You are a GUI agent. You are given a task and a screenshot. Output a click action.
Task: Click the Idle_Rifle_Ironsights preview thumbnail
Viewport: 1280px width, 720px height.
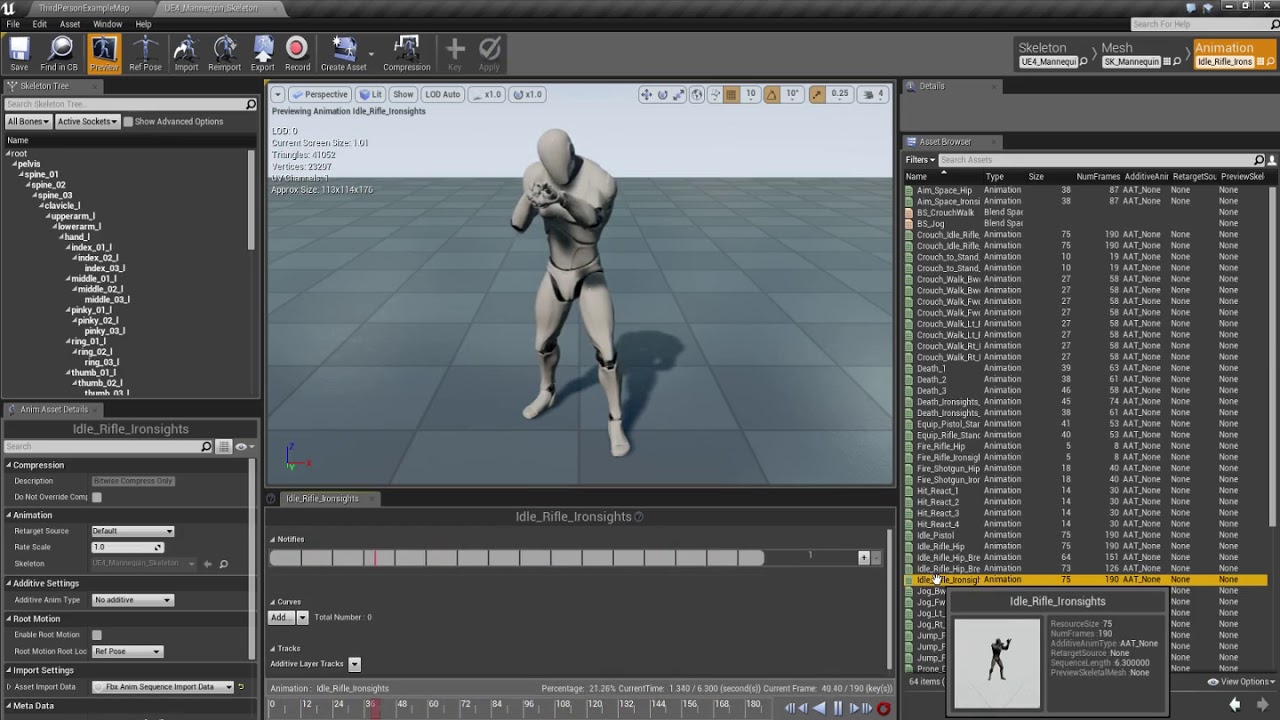click(x=997, y=664)
